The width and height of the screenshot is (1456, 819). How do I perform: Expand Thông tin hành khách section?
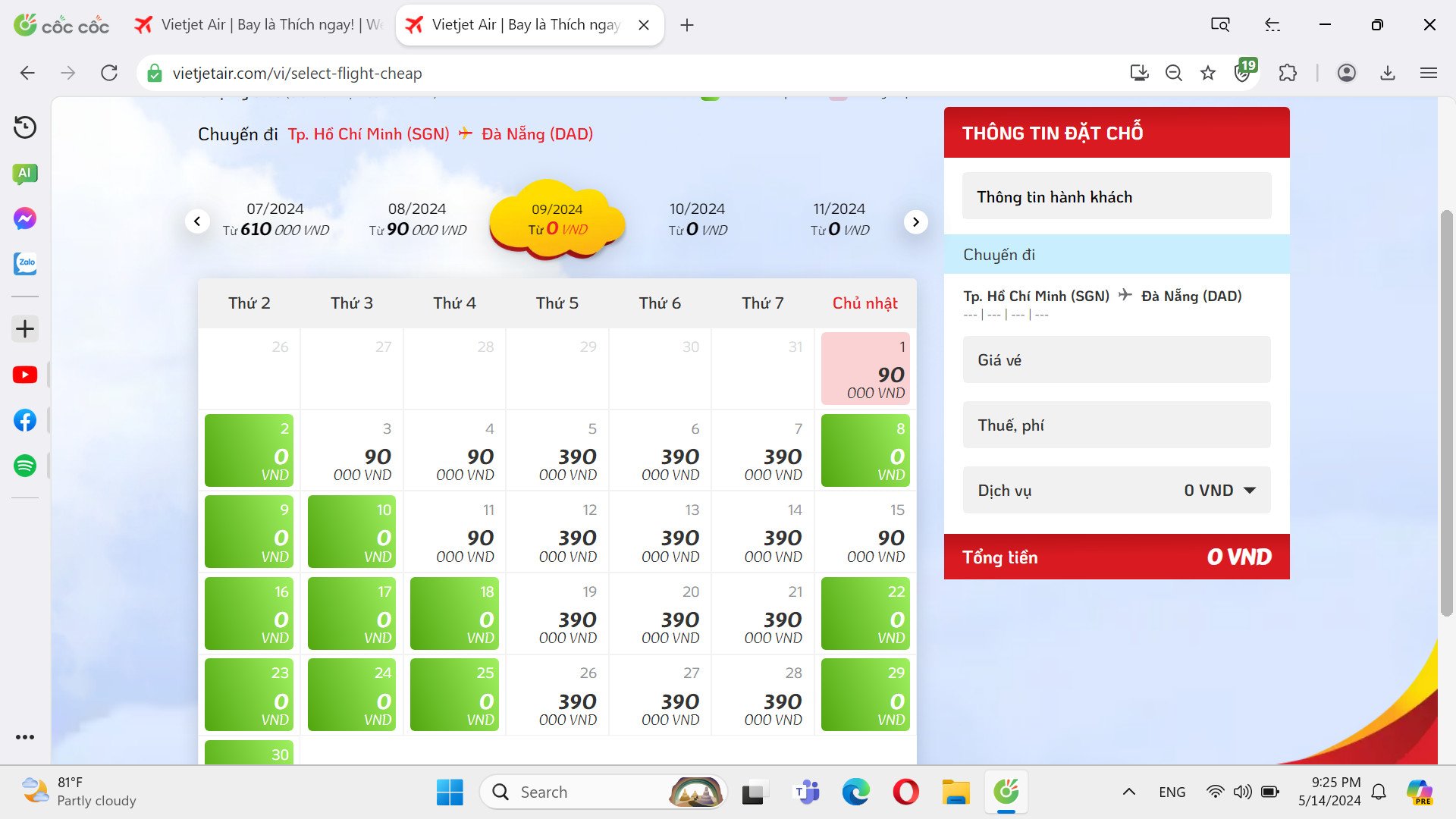[1116, 196]
